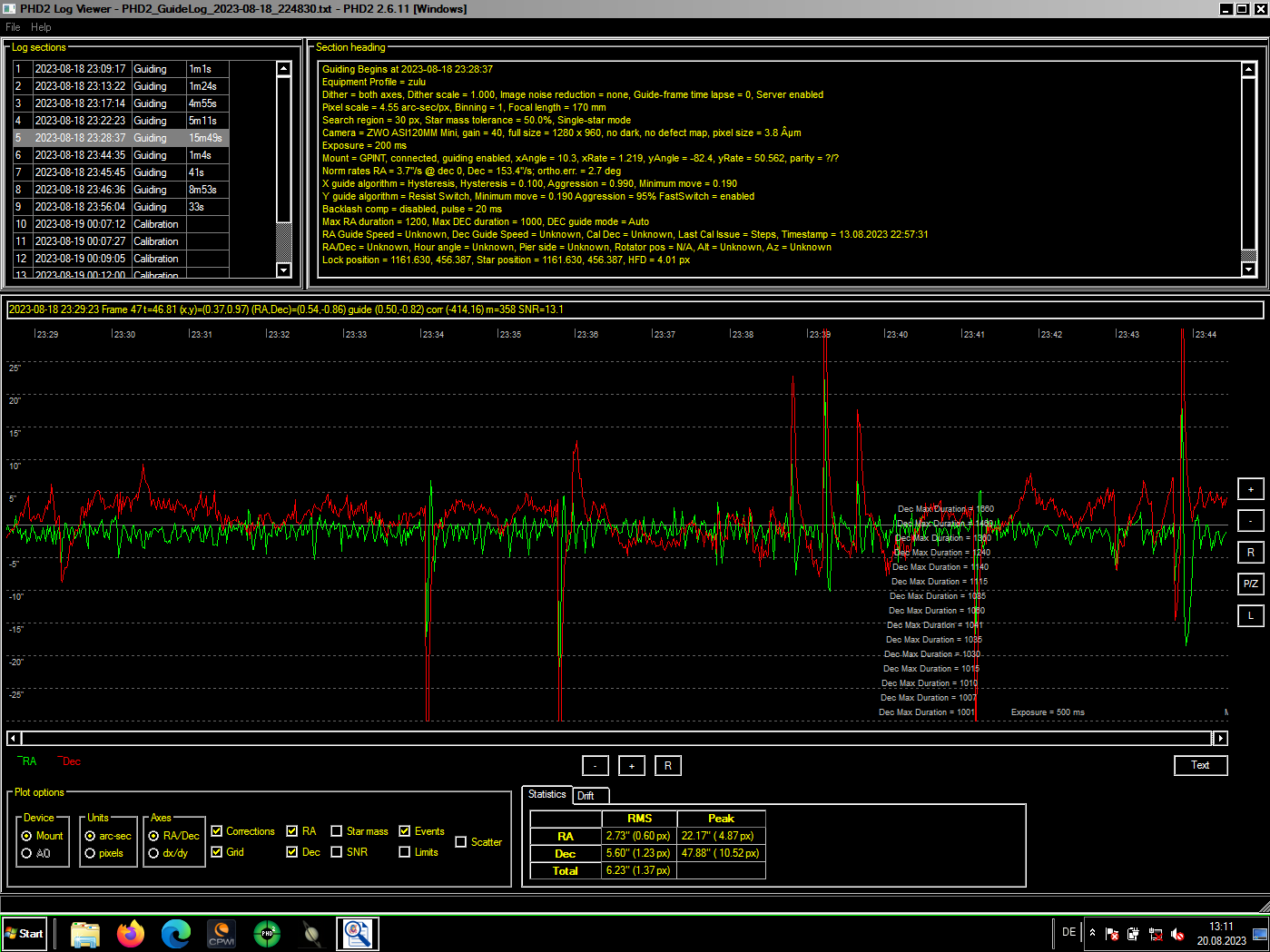
Task: Click the side L lock button
Action: pos(1251,615)
